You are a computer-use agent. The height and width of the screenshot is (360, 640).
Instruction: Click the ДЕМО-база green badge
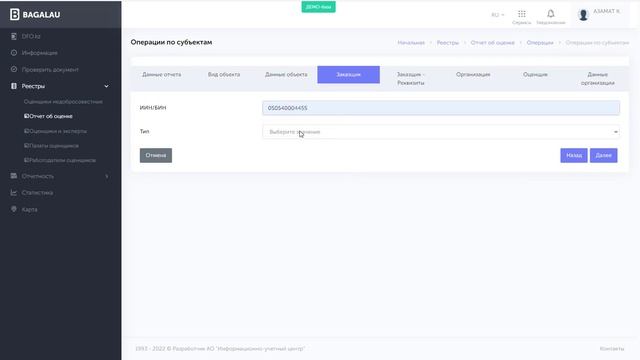click(x=318, y=7)
